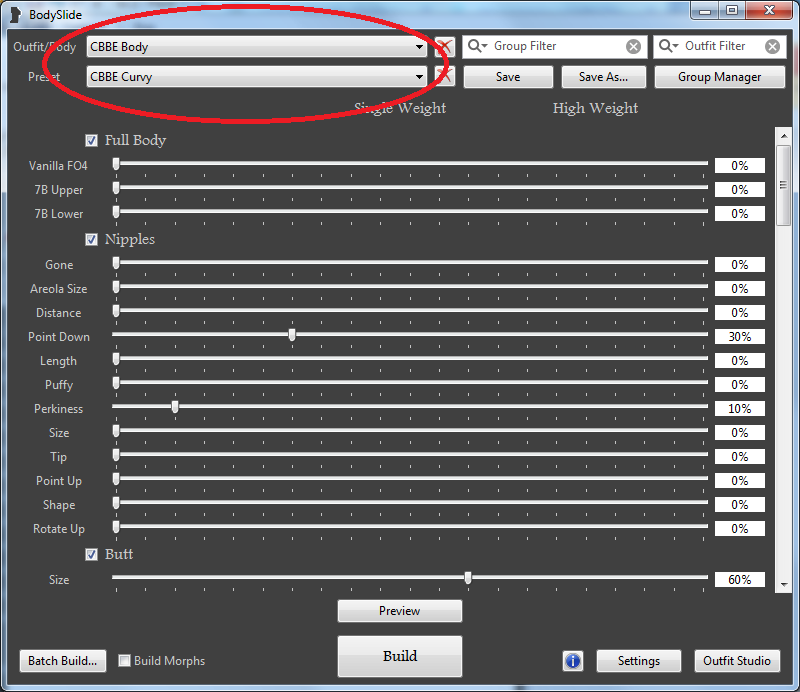Click the Point Down percentage value field
Screen dimensions: 800x692
(739, 337)
